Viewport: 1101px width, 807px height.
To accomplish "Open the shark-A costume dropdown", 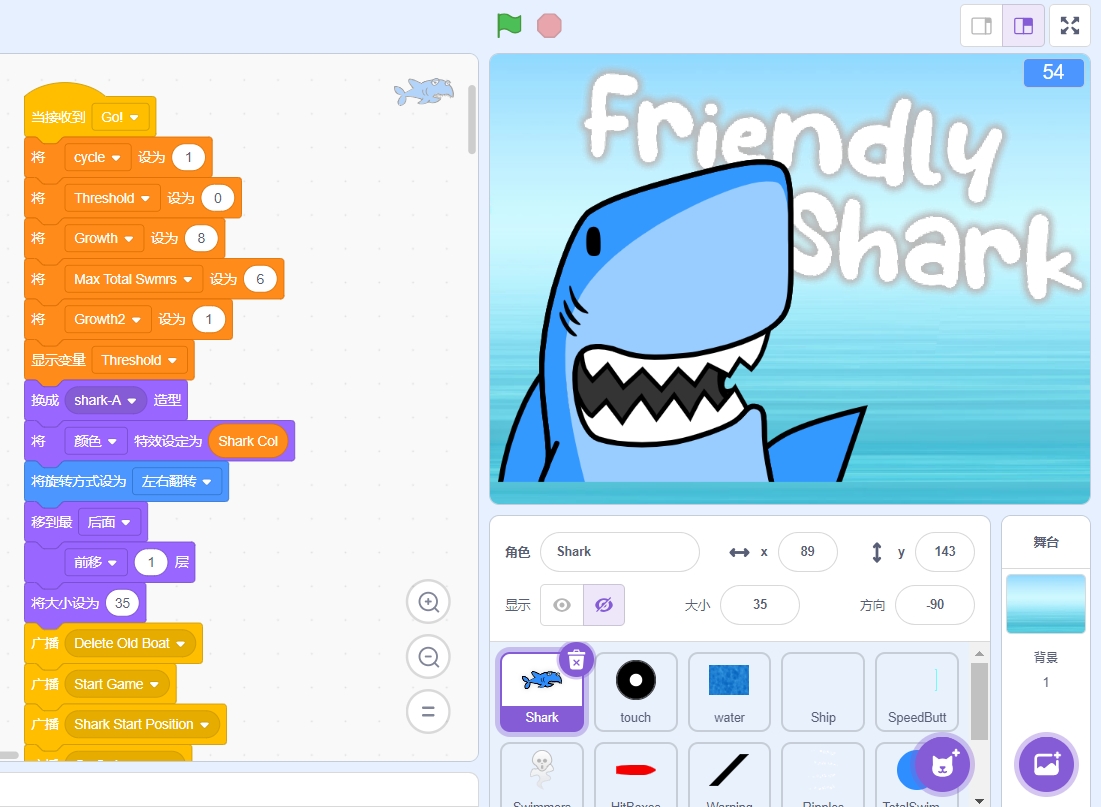I will [x=105, y=400].
